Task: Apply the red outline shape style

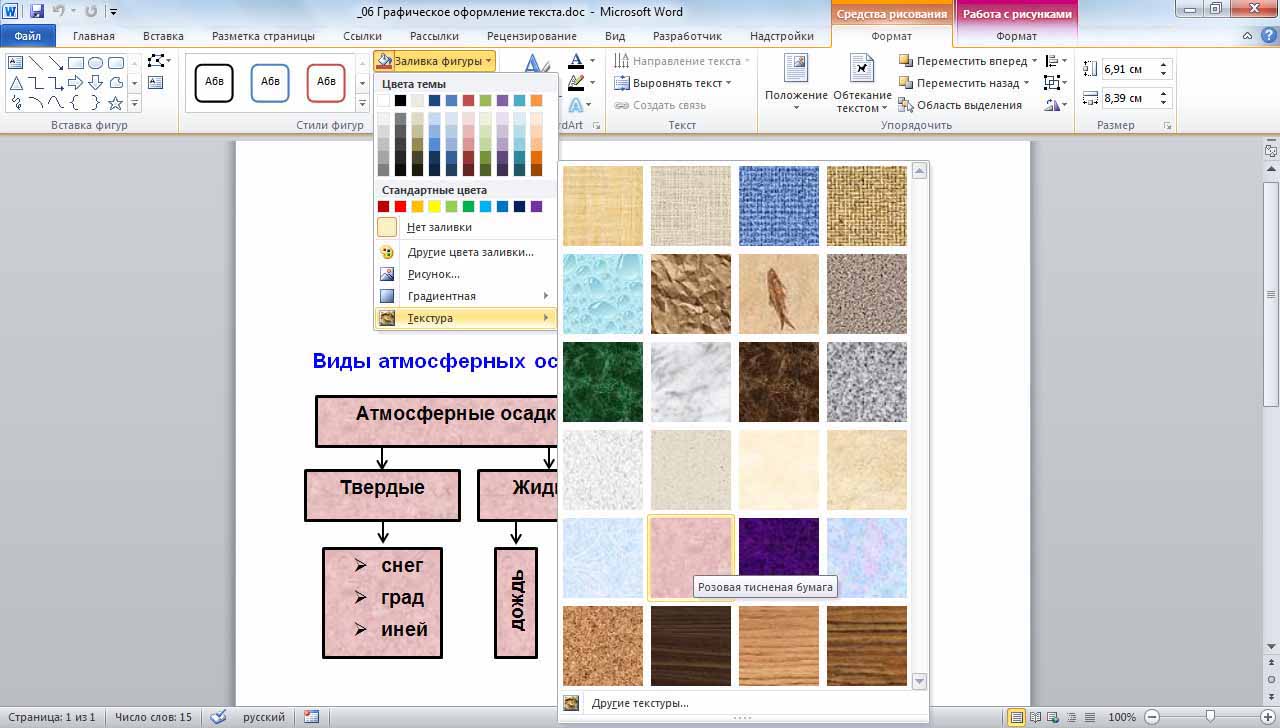Action: (326, 82)
